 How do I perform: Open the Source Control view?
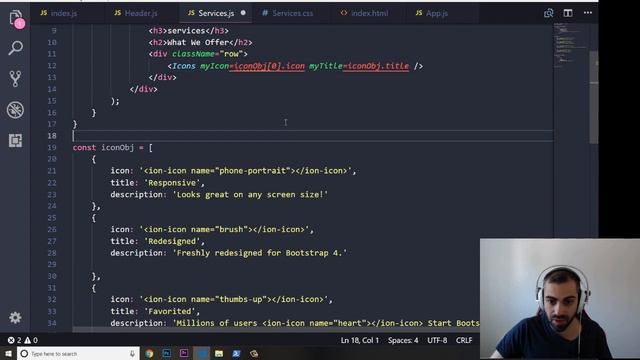click(16, 79)
